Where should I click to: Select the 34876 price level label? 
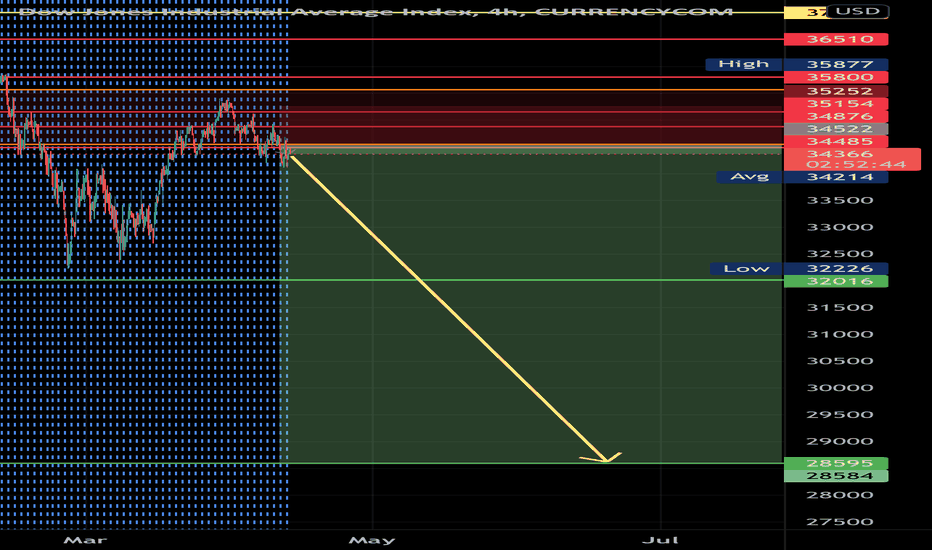click(x=836, y=116)
